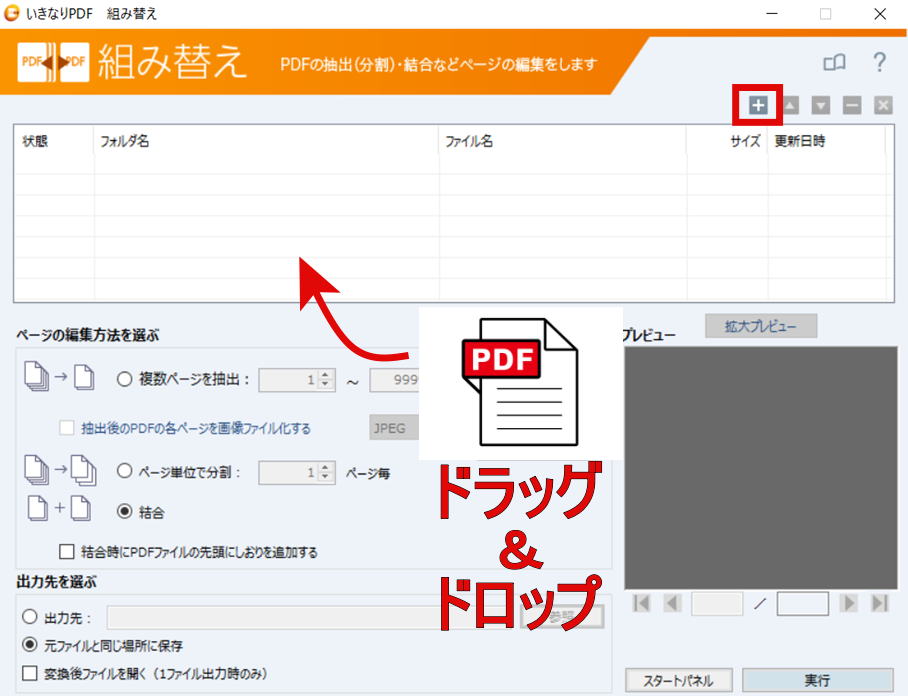Viewport: 908px width, 696px height.
Task: Jump to the first preview page
Action: point(642,603)
